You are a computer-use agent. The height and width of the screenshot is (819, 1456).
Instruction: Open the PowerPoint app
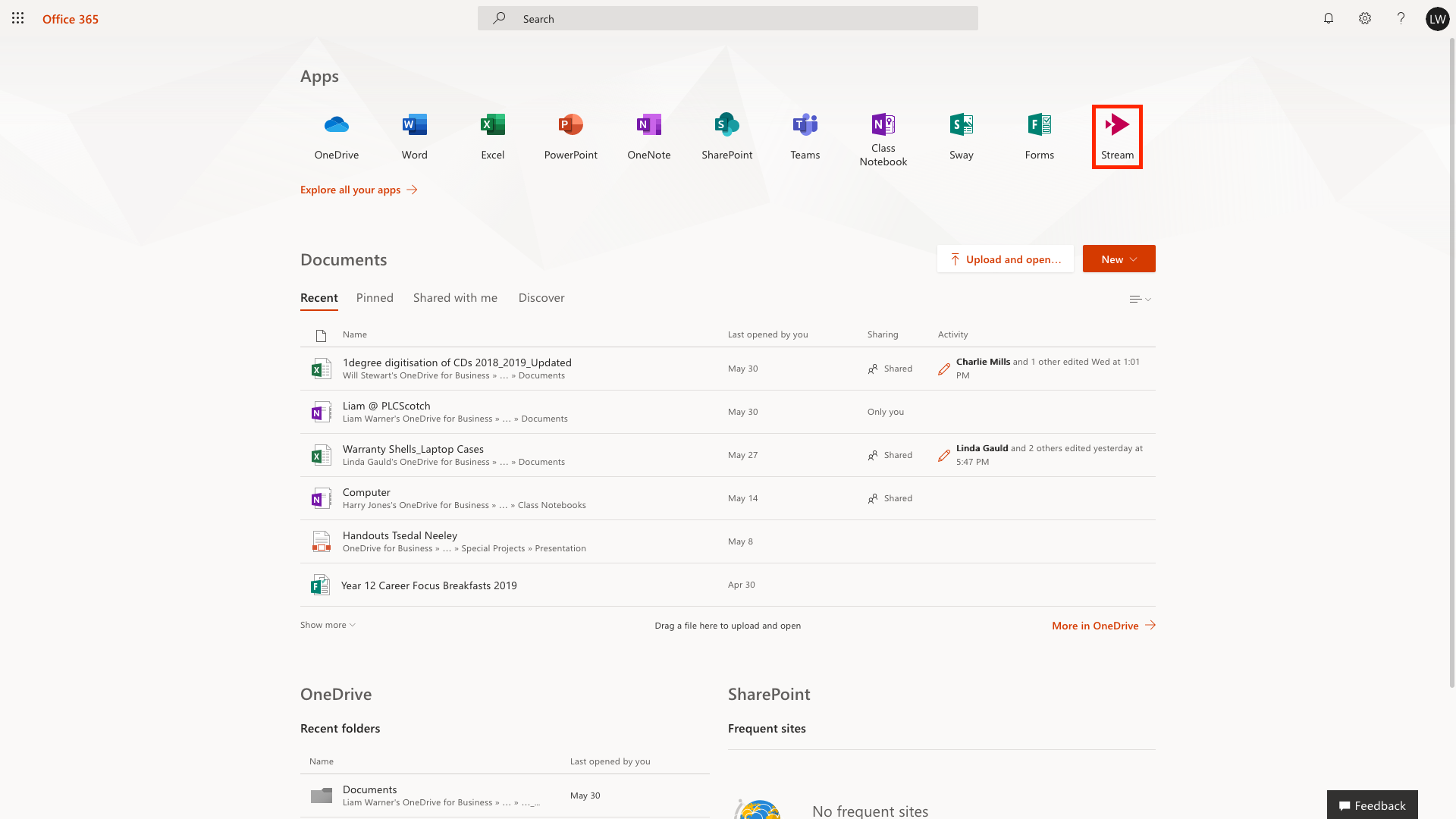point(571,136)
